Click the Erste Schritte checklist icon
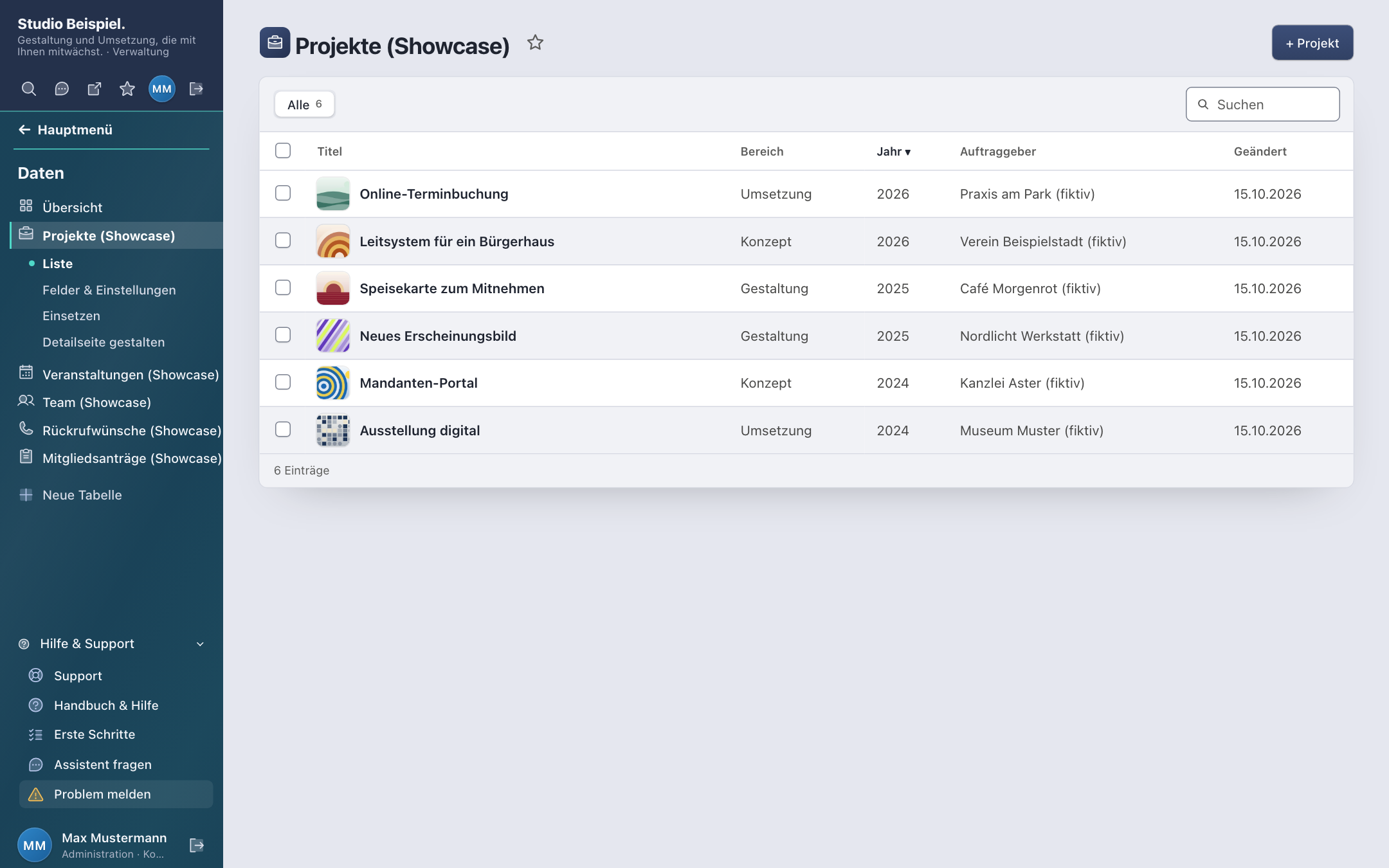This screenshot has height=868, width=1389. tap(36, 734)
